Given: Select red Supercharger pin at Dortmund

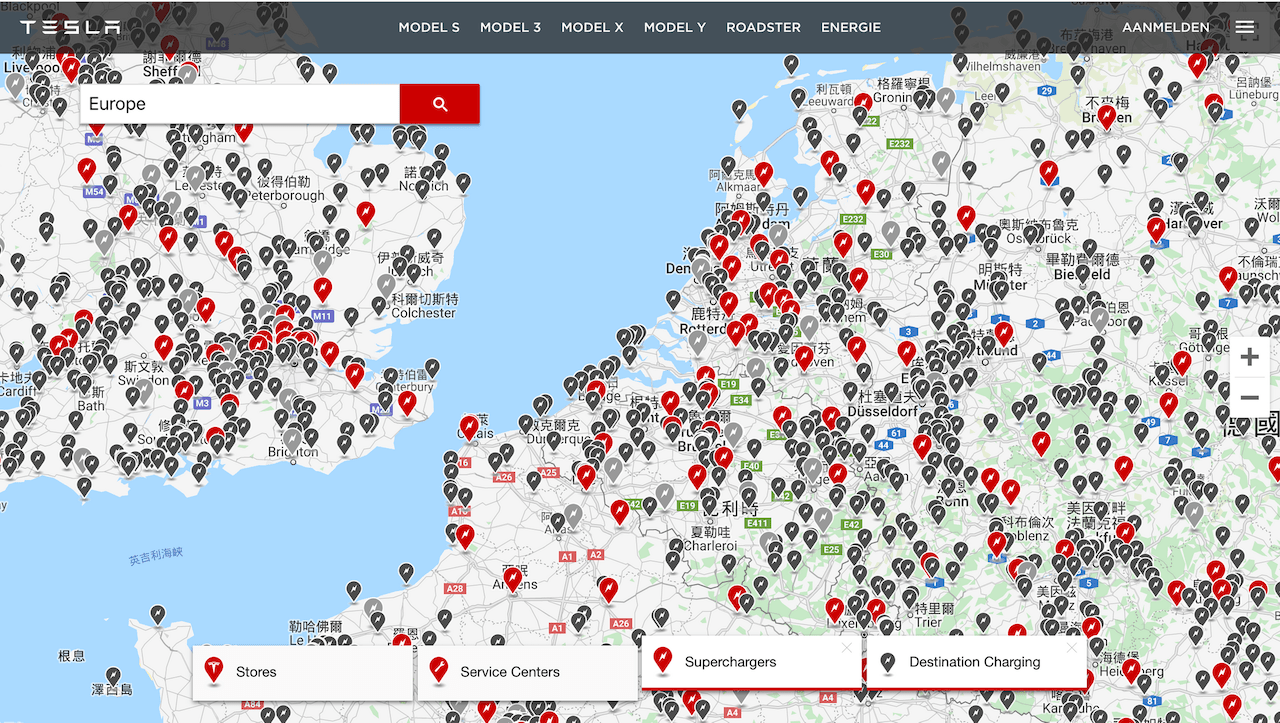Looking at the screenshot, I should coord(1003,333).
